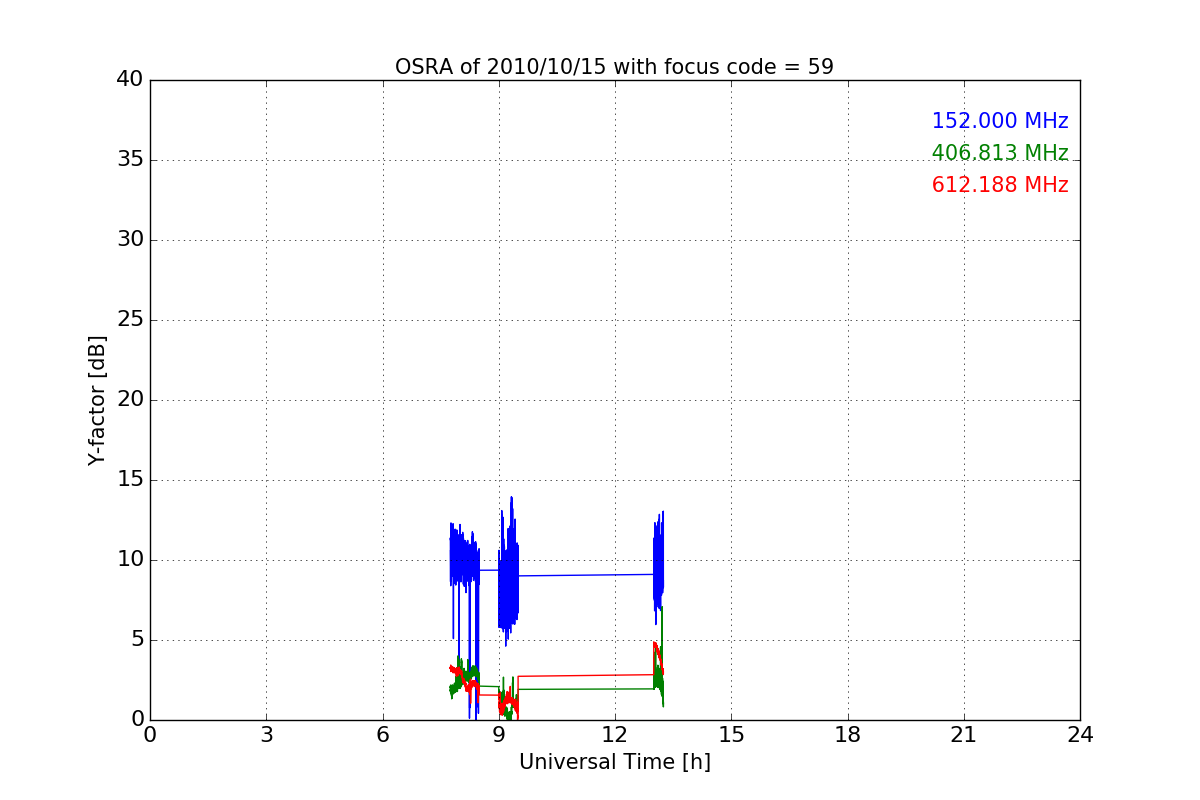
Task: Click the x-axis tick label 3
Action: click(266, 735)
